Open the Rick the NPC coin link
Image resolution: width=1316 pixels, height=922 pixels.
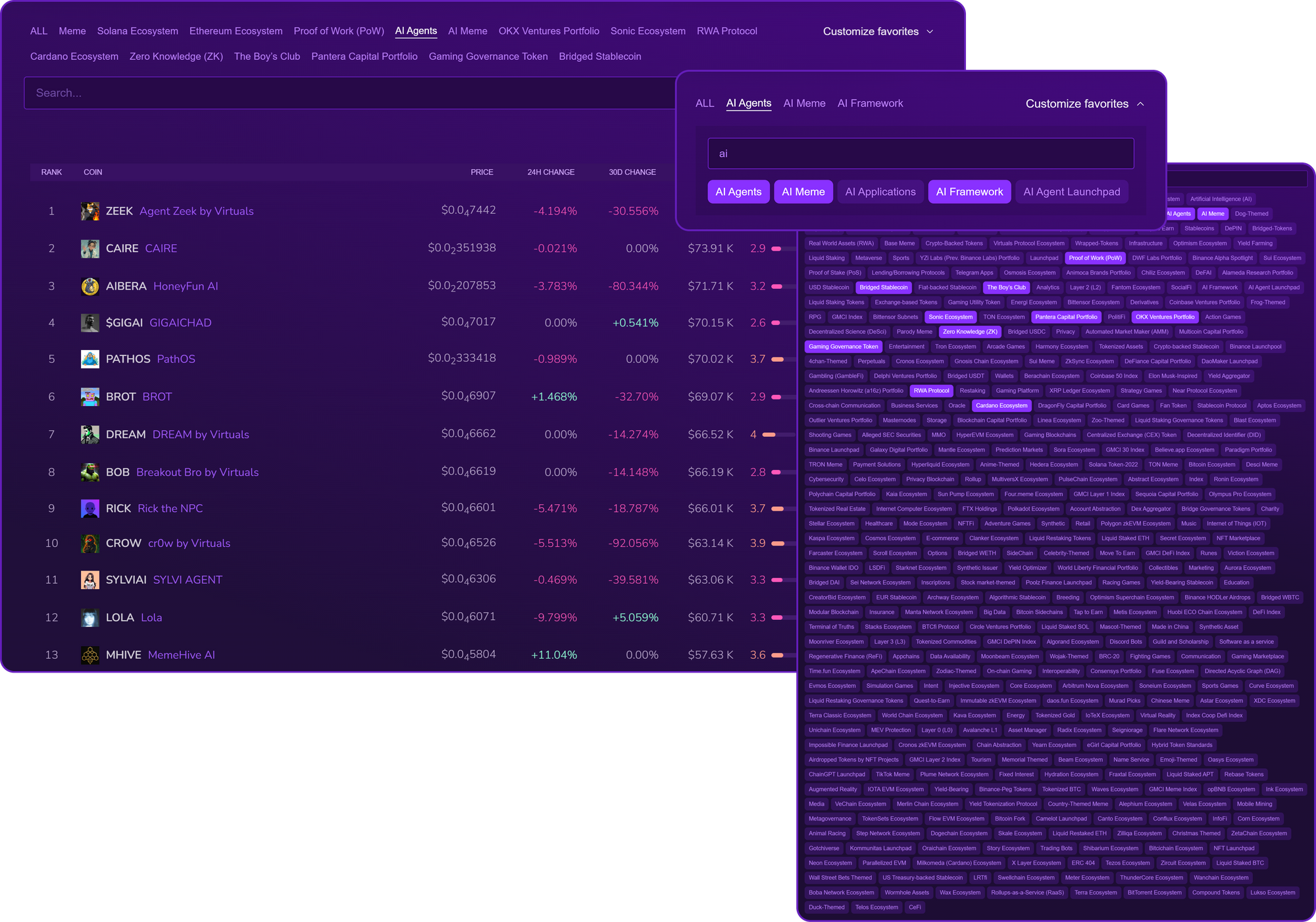(170, 509)
